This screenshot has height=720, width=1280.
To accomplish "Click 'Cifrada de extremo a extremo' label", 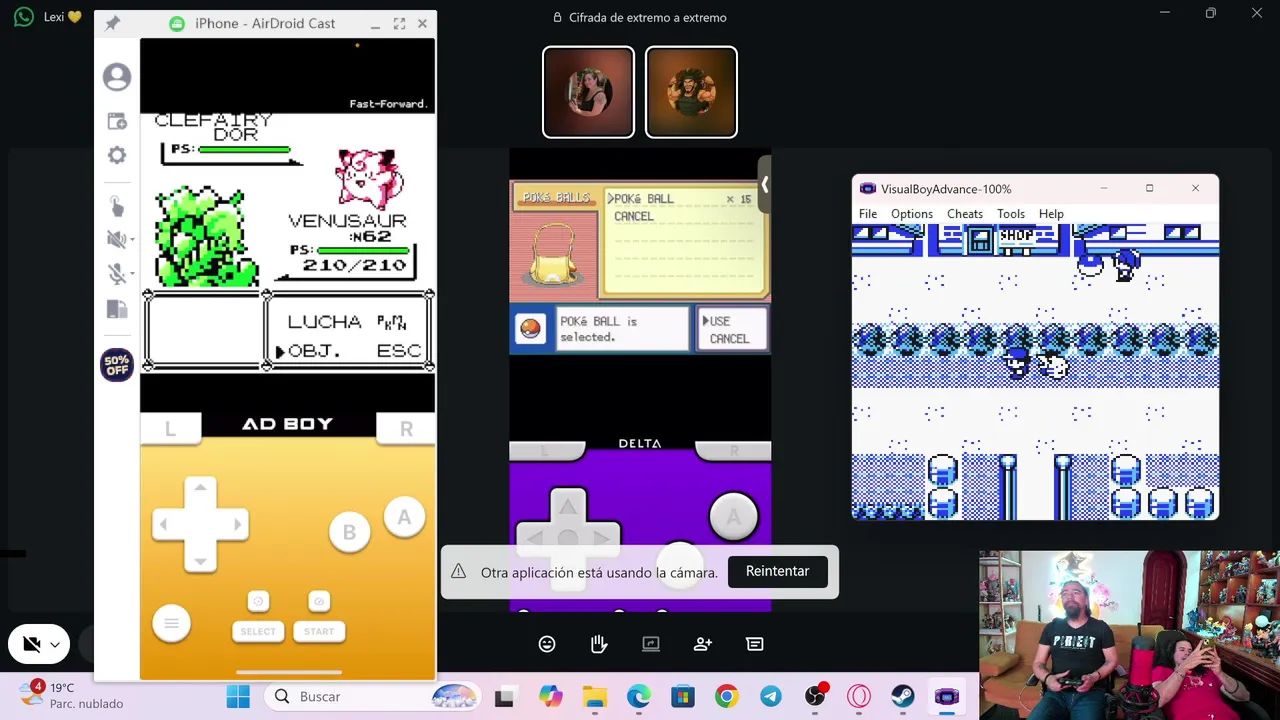I will click(x=647, y=17).
